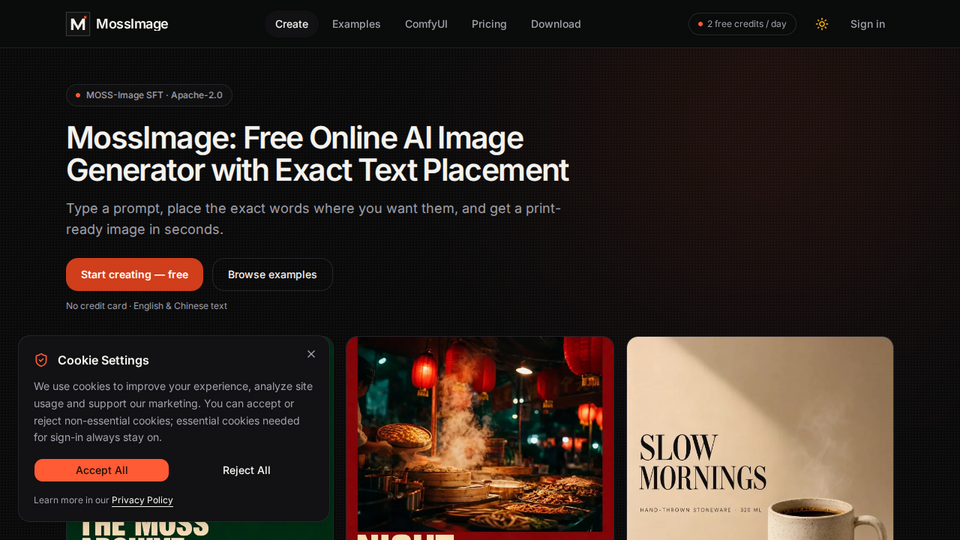Click Browse examples button
This screenshot has width=960, height=540.
click(x=272, y=274)
